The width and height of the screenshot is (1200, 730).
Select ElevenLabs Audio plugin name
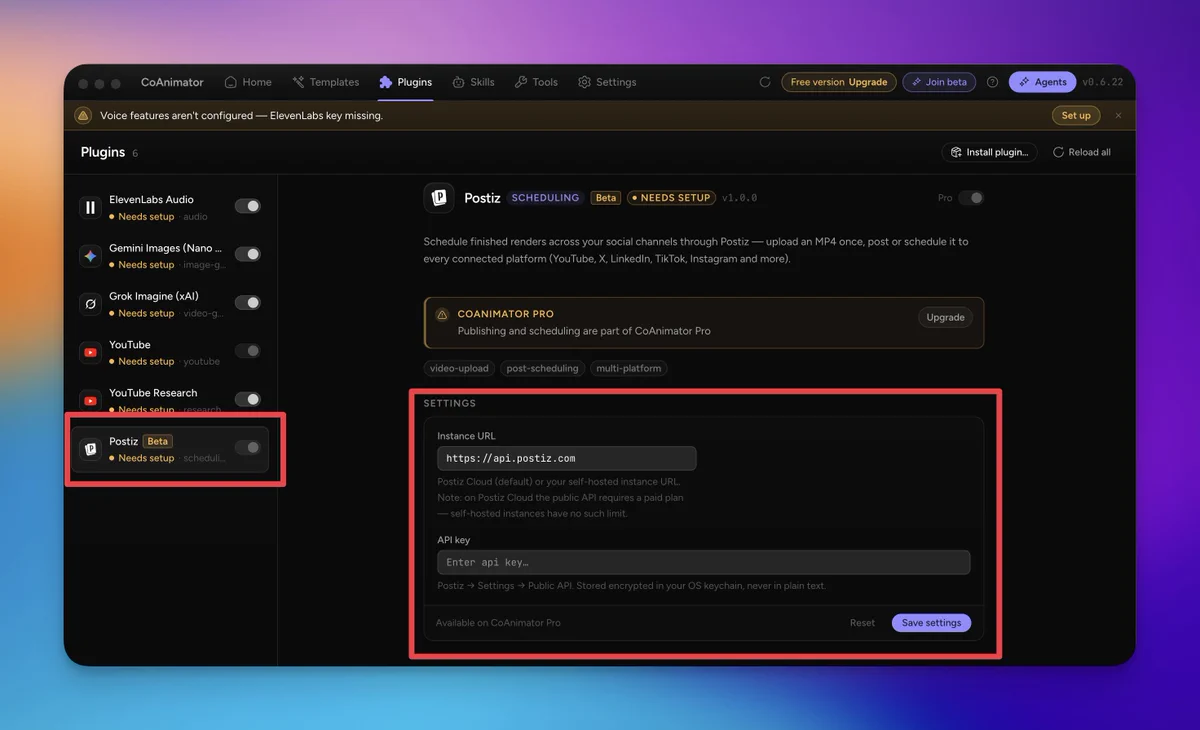coord(151,200)
